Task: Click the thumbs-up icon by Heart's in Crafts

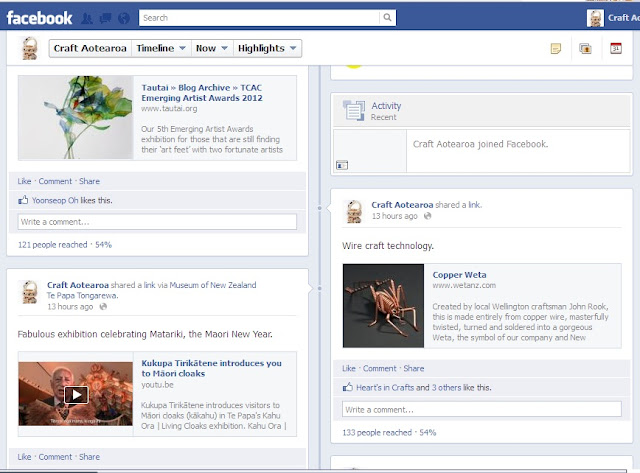Action: 348,387
